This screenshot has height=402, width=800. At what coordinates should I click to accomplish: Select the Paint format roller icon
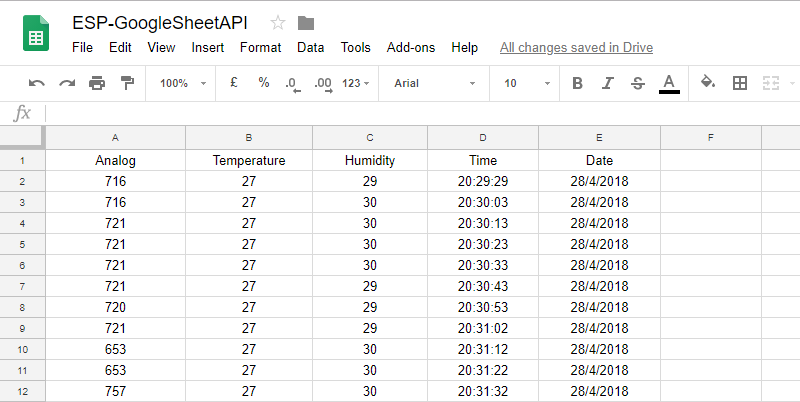[x=127, y=83]
